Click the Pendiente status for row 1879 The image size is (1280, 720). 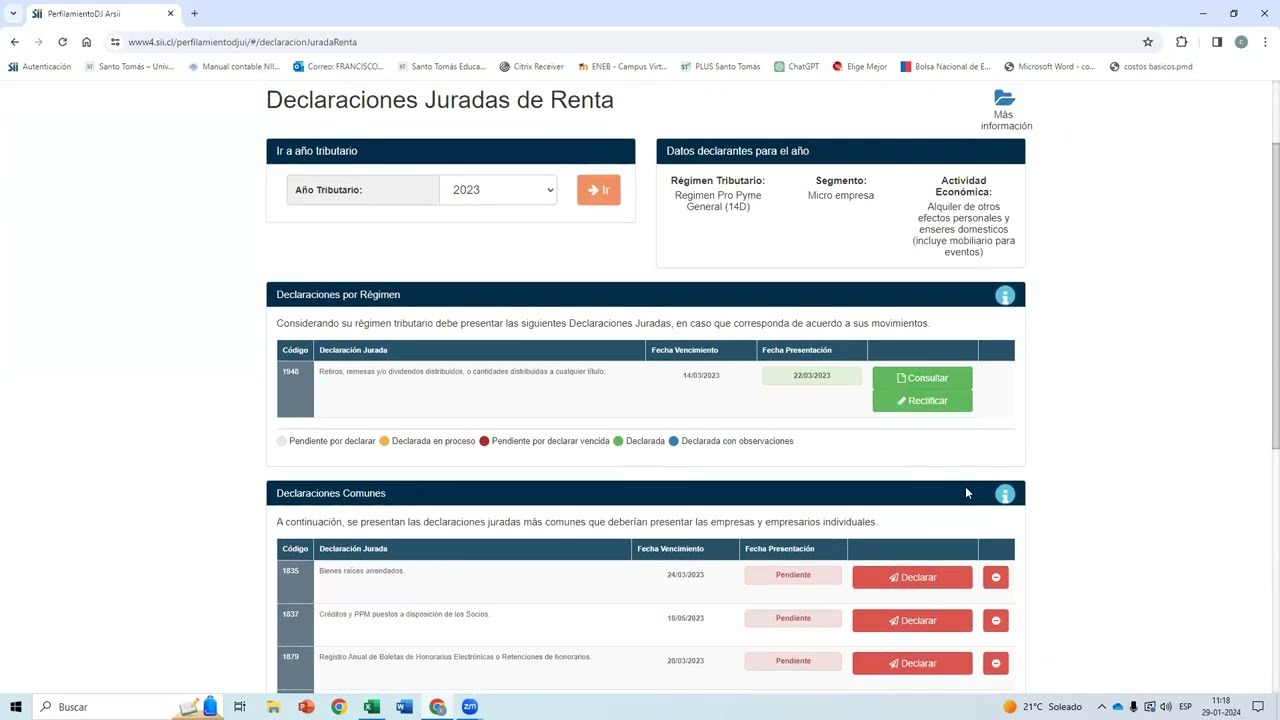[x=793, y=661]
